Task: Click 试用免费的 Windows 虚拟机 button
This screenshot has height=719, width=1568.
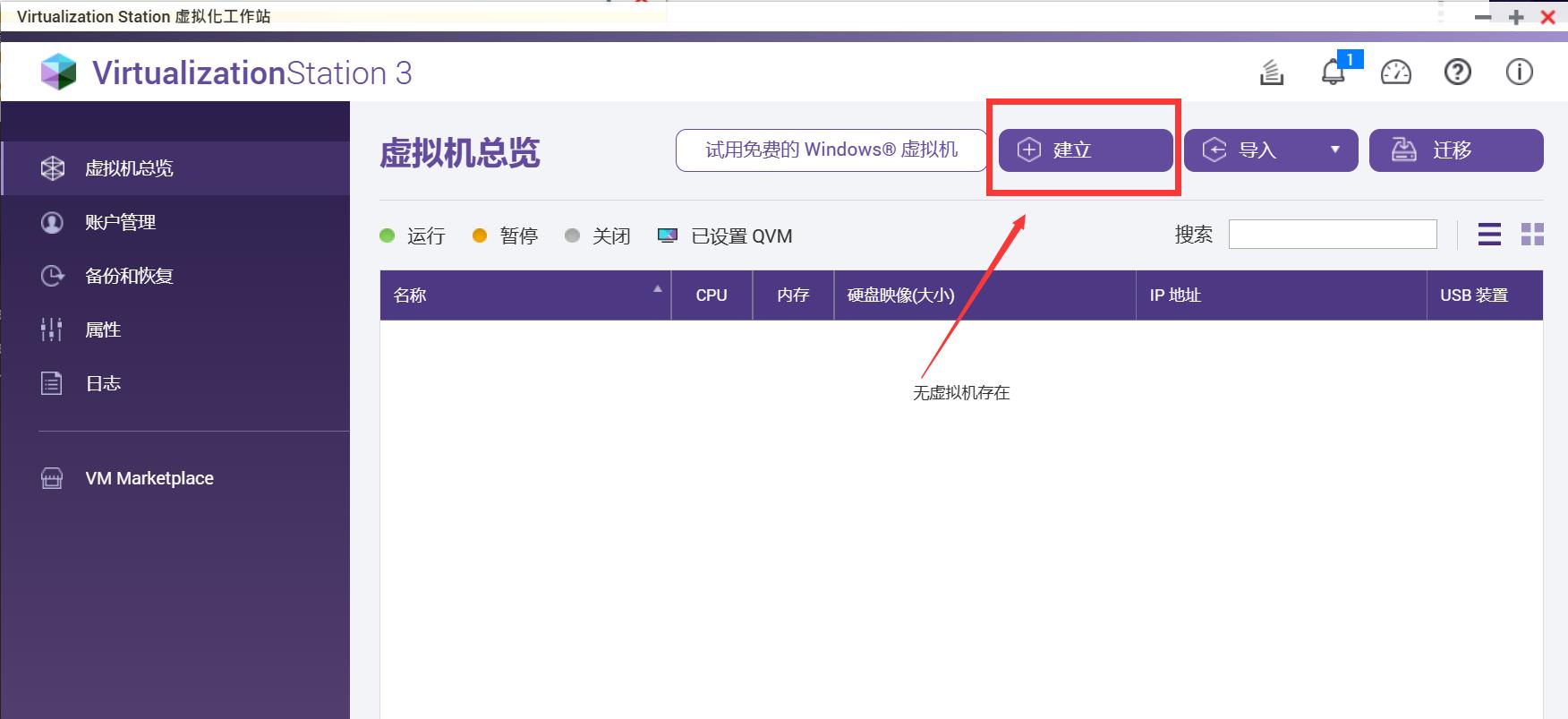Action: coord(831,150)
